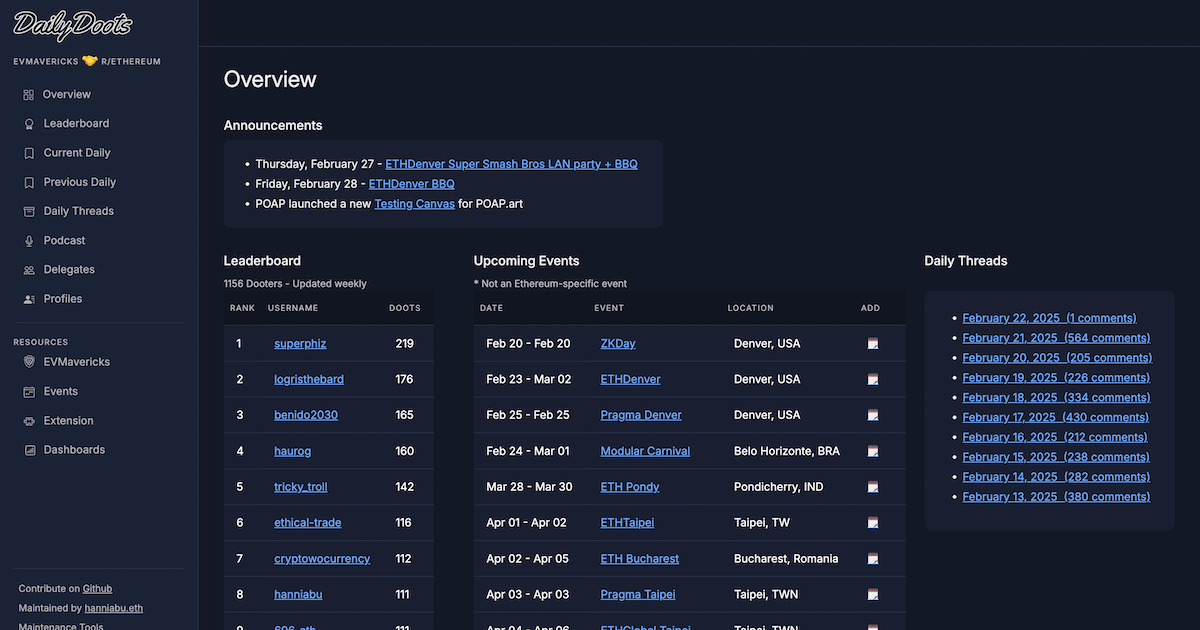Viewport: 1200px width, 630px height.
Task: Click the Podcast microphone icon
Action: [29, 241]
